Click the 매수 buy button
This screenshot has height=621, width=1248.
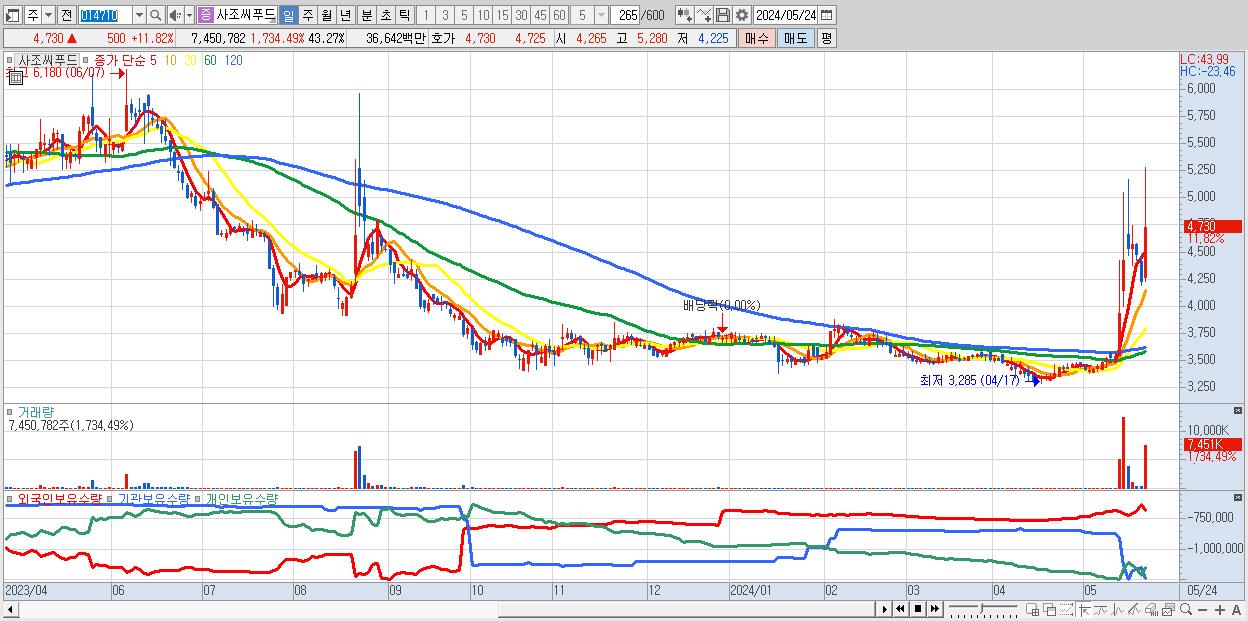point(757,38)
